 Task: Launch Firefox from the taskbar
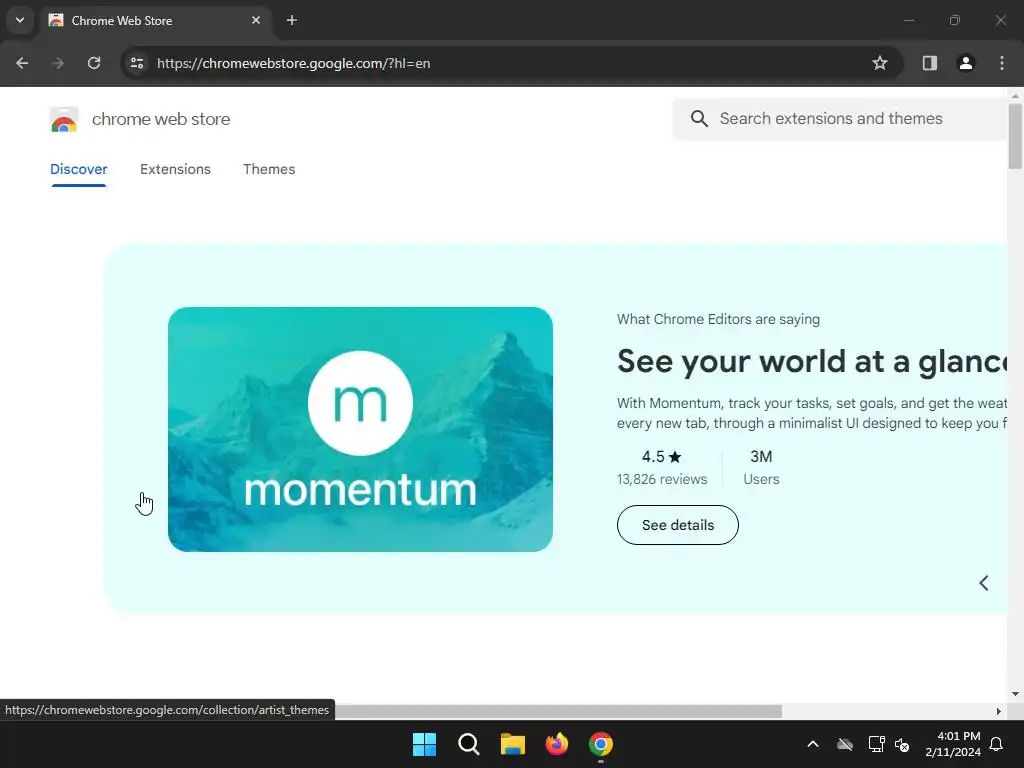pyautogui.click(x=556, y=744)
